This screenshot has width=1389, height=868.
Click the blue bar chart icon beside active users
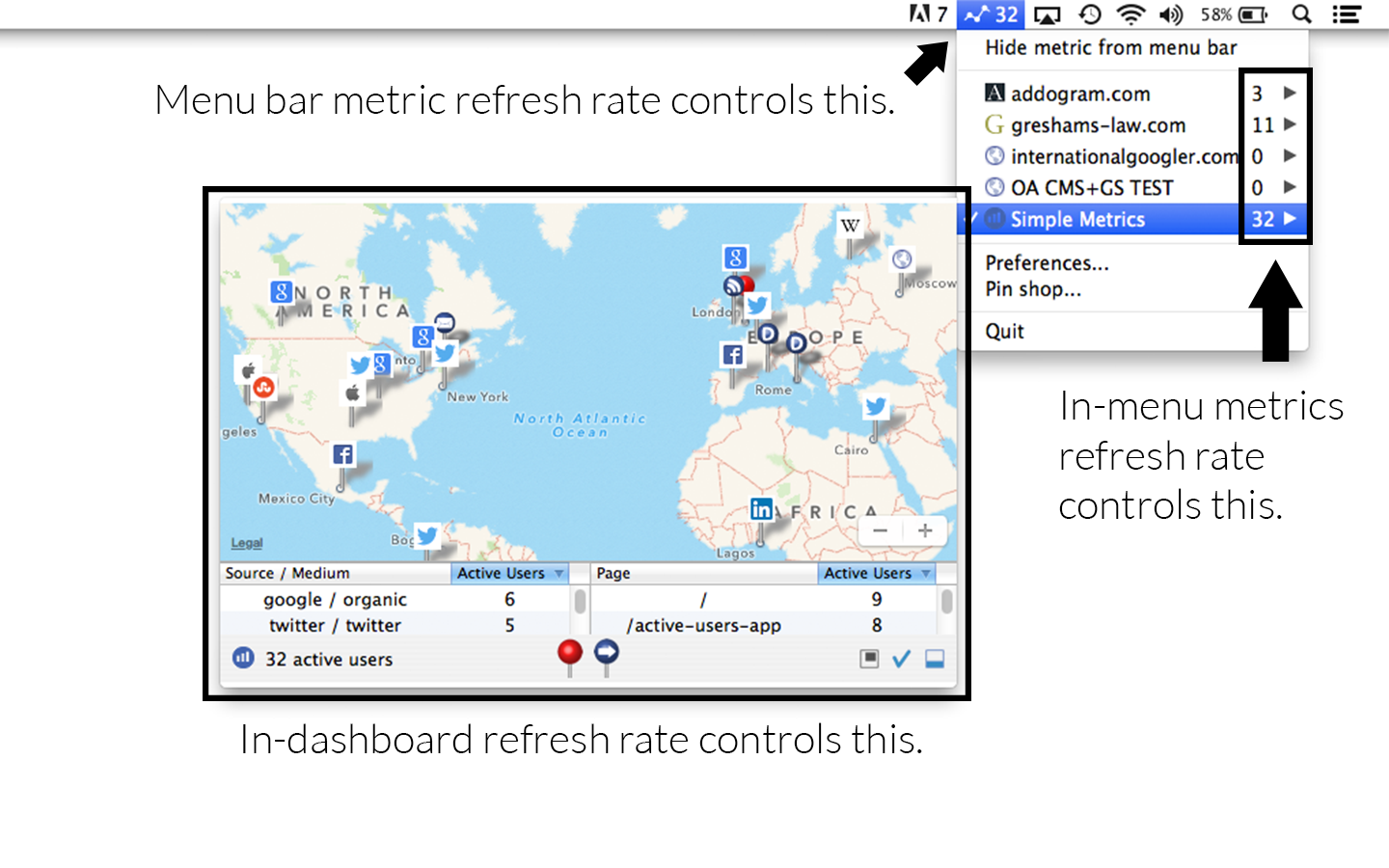tap(243, 658)
